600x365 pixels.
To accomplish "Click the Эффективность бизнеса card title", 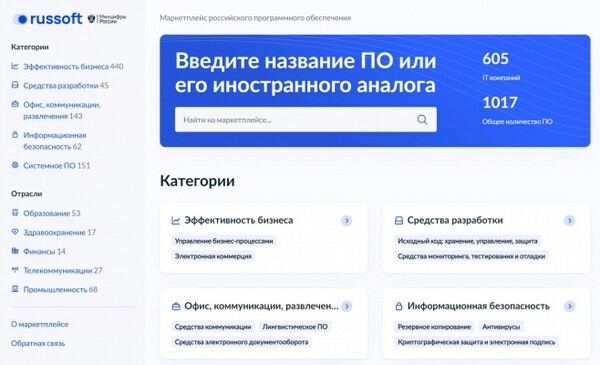I will [239, 220].
